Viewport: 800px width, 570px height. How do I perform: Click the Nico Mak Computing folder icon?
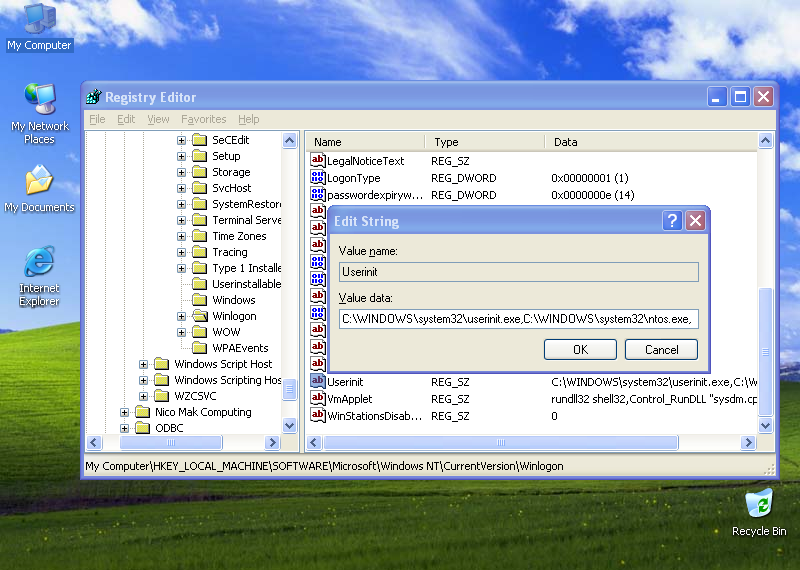[142, 412]
